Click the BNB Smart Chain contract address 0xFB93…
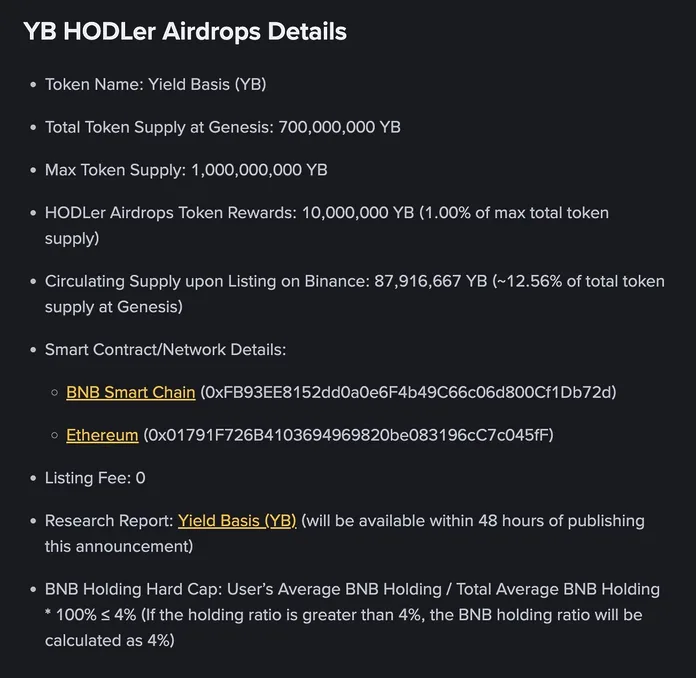Viewport: 696px width, 678px height. click(x=408, y=392)
